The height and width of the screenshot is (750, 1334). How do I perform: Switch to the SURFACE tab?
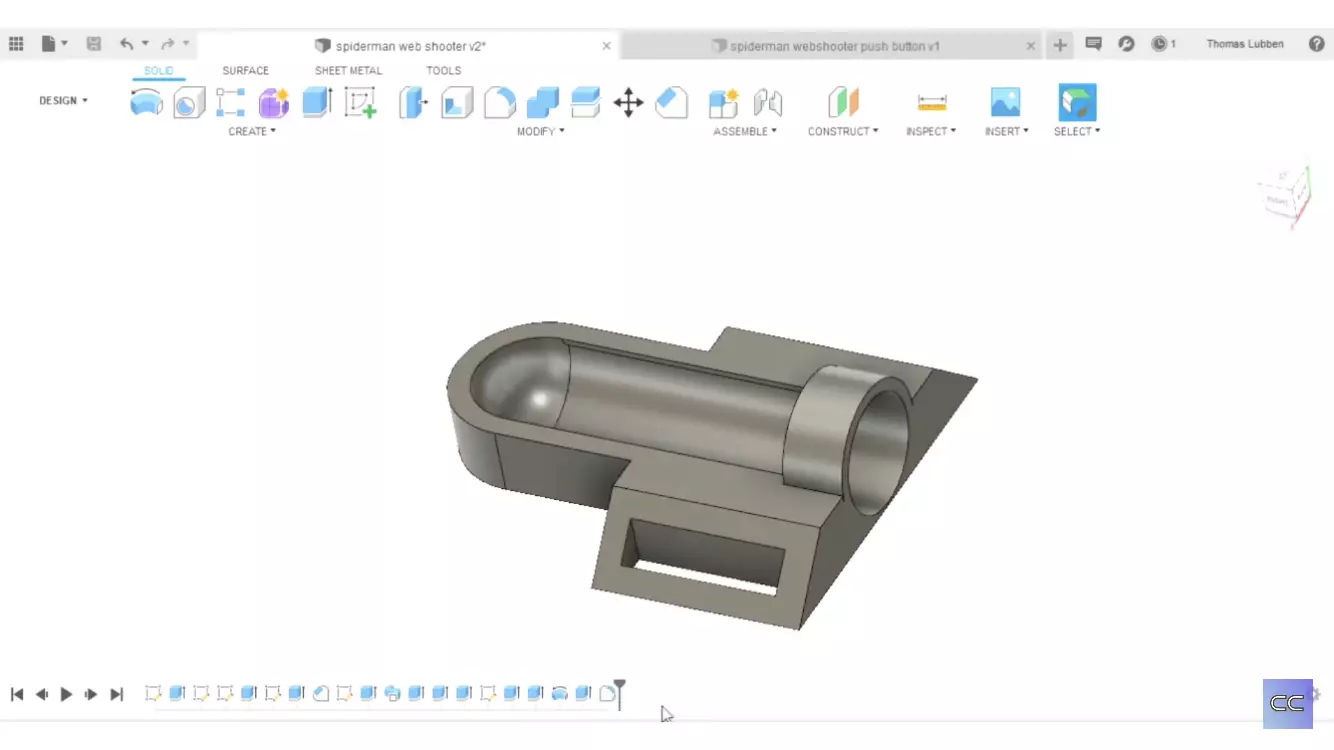(245, 71)
